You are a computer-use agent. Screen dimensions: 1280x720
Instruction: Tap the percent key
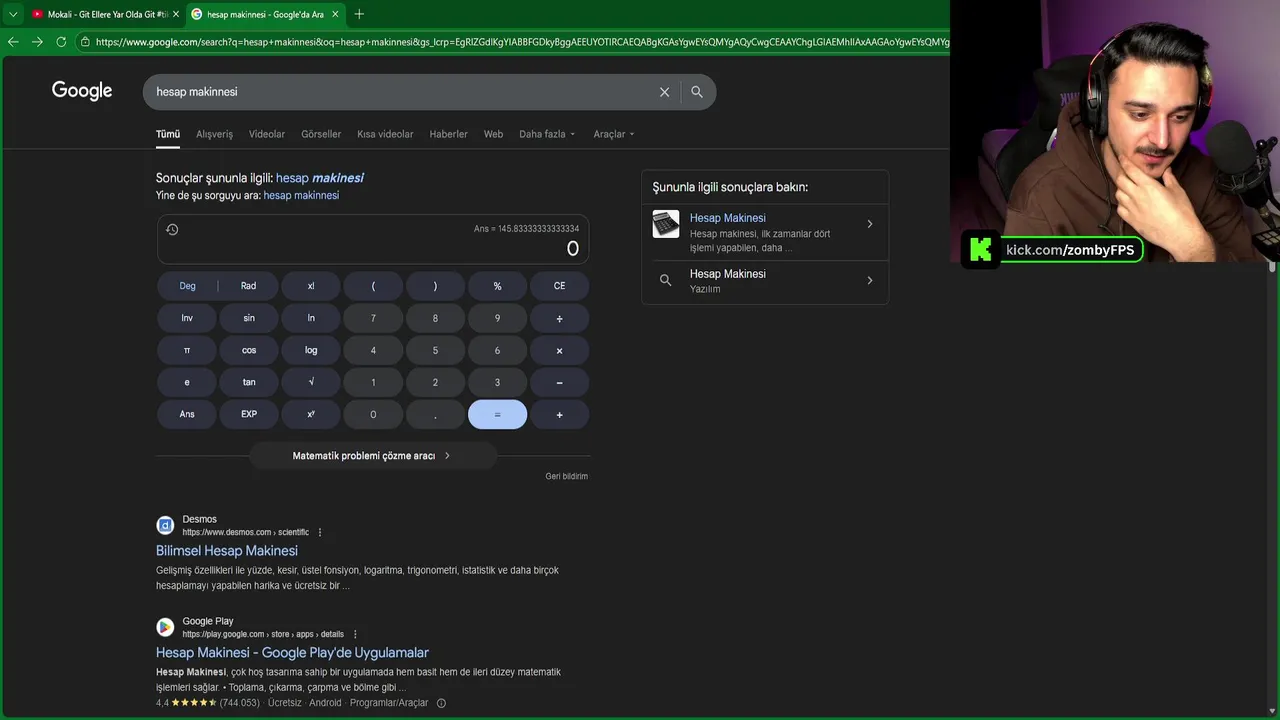tap(497, 286)
